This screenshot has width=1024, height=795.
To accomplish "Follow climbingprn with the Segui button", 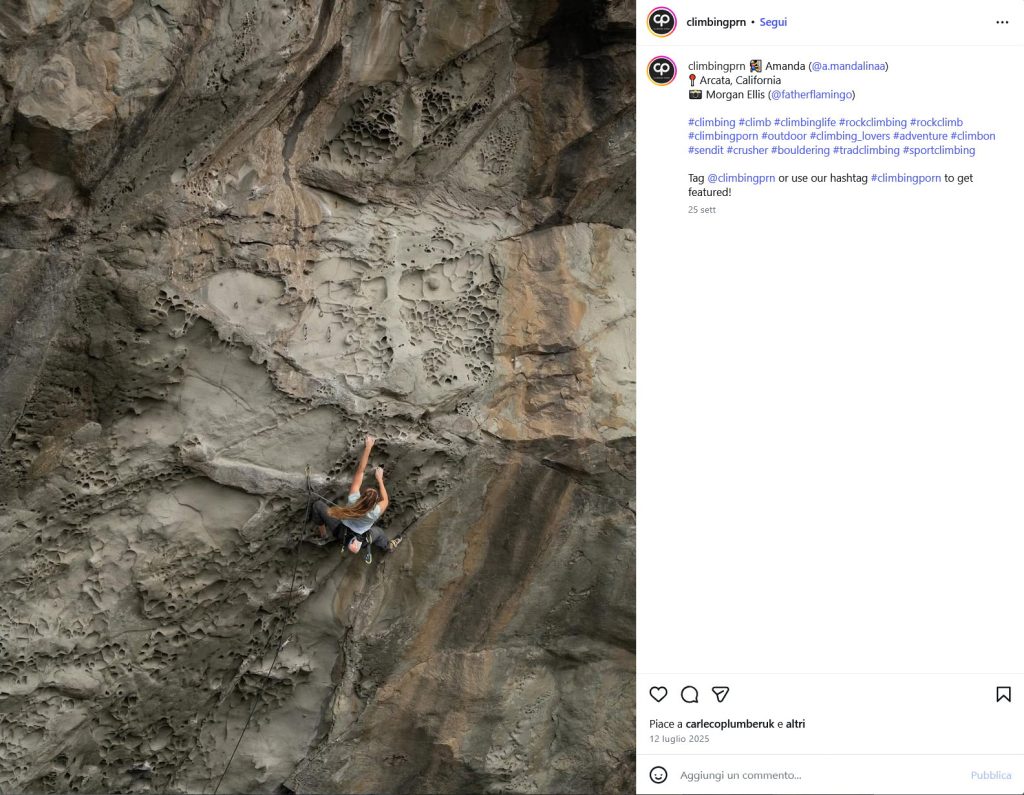I will [x=773, y=22].
